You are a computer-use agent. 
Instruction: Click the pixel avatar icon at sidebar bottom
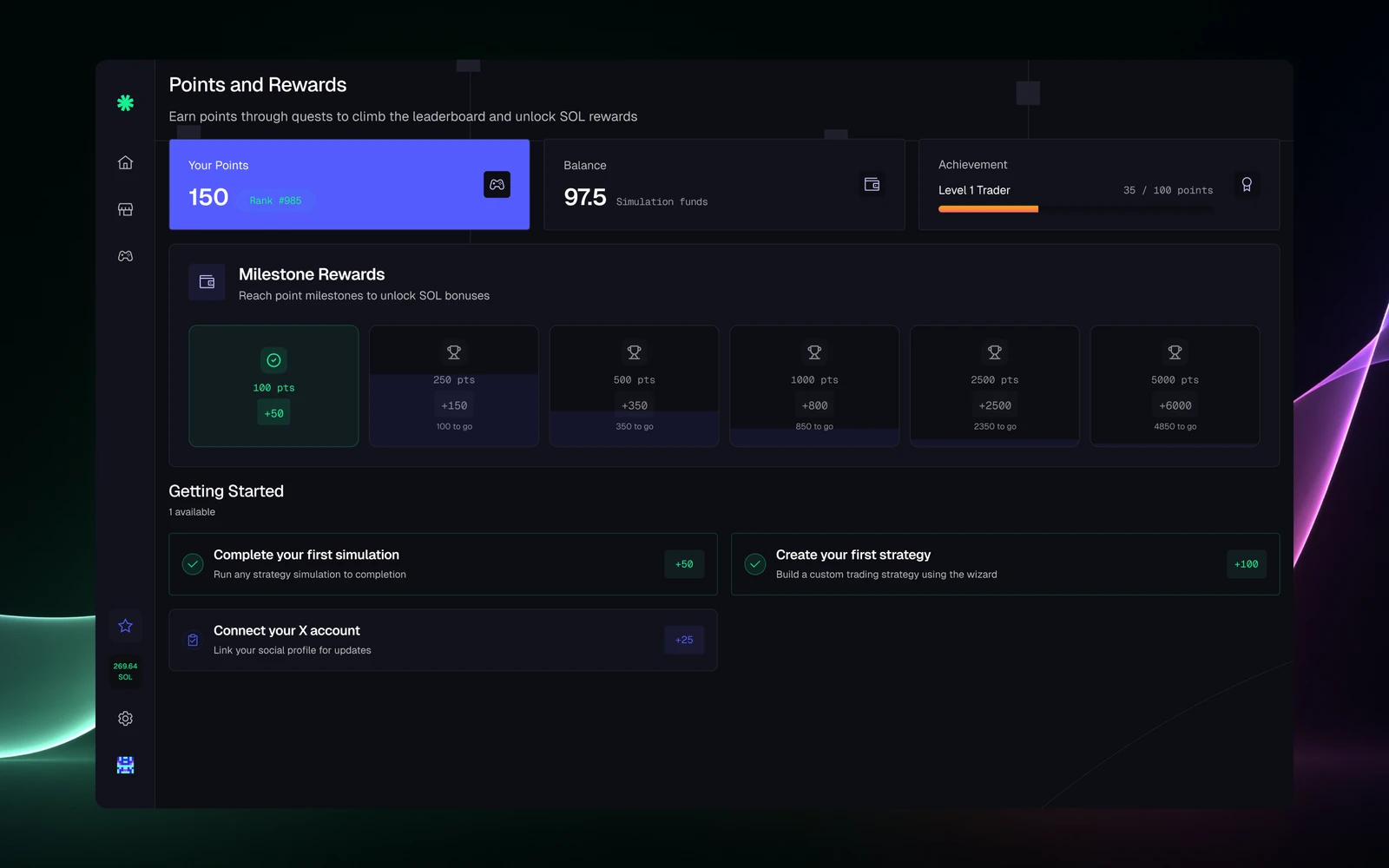coord(125,765)
